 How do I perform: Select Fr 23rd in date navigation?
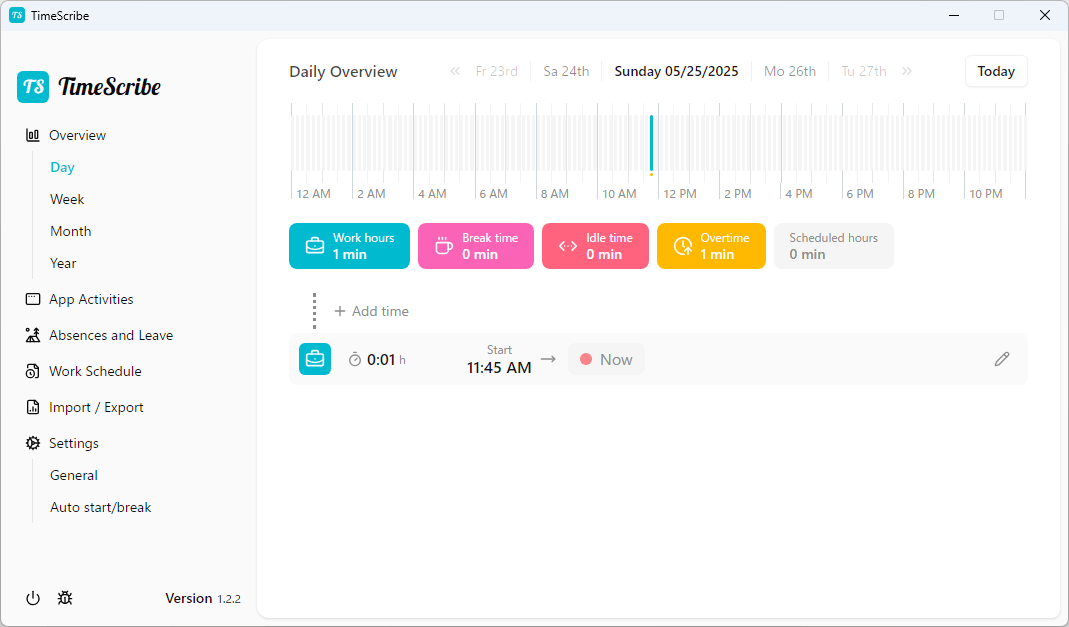pyautogui.click(x=496, y=72)
